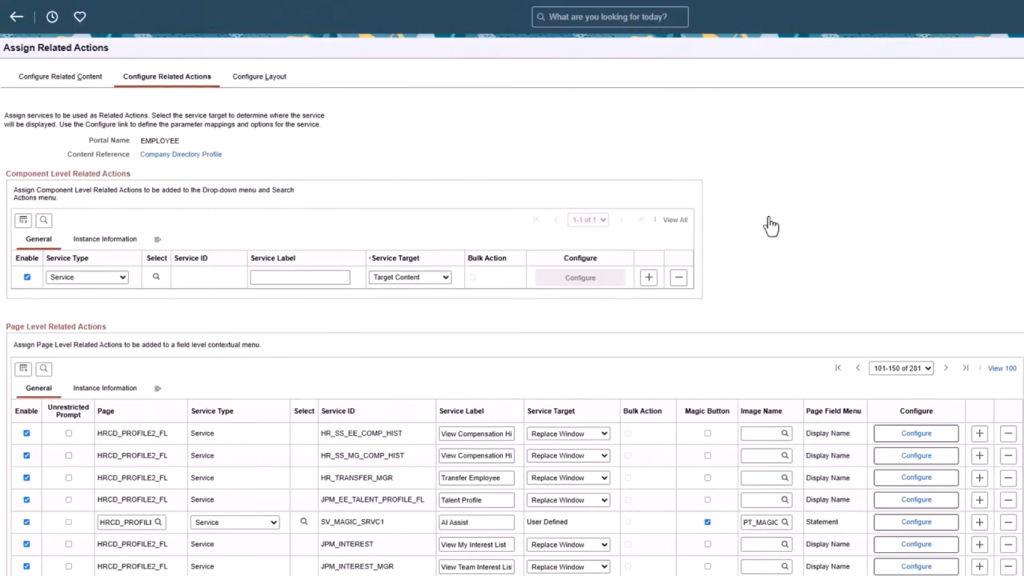Delete the SV_MAGIC_SRVC1 row
This screenshot has height=576, width=1024.
(x=1008, y=522)
